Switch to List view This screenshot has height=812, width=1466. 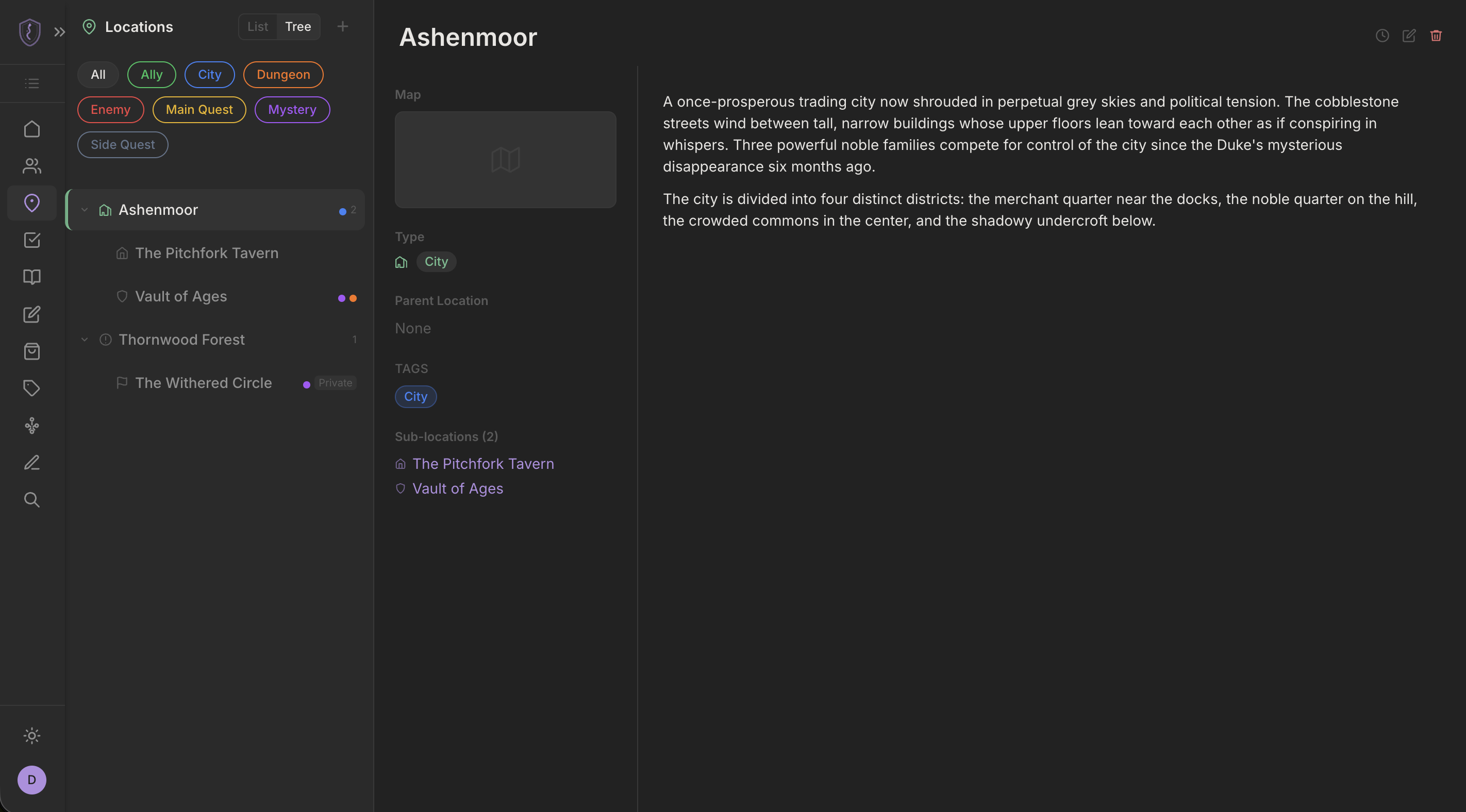pos(258,27)
